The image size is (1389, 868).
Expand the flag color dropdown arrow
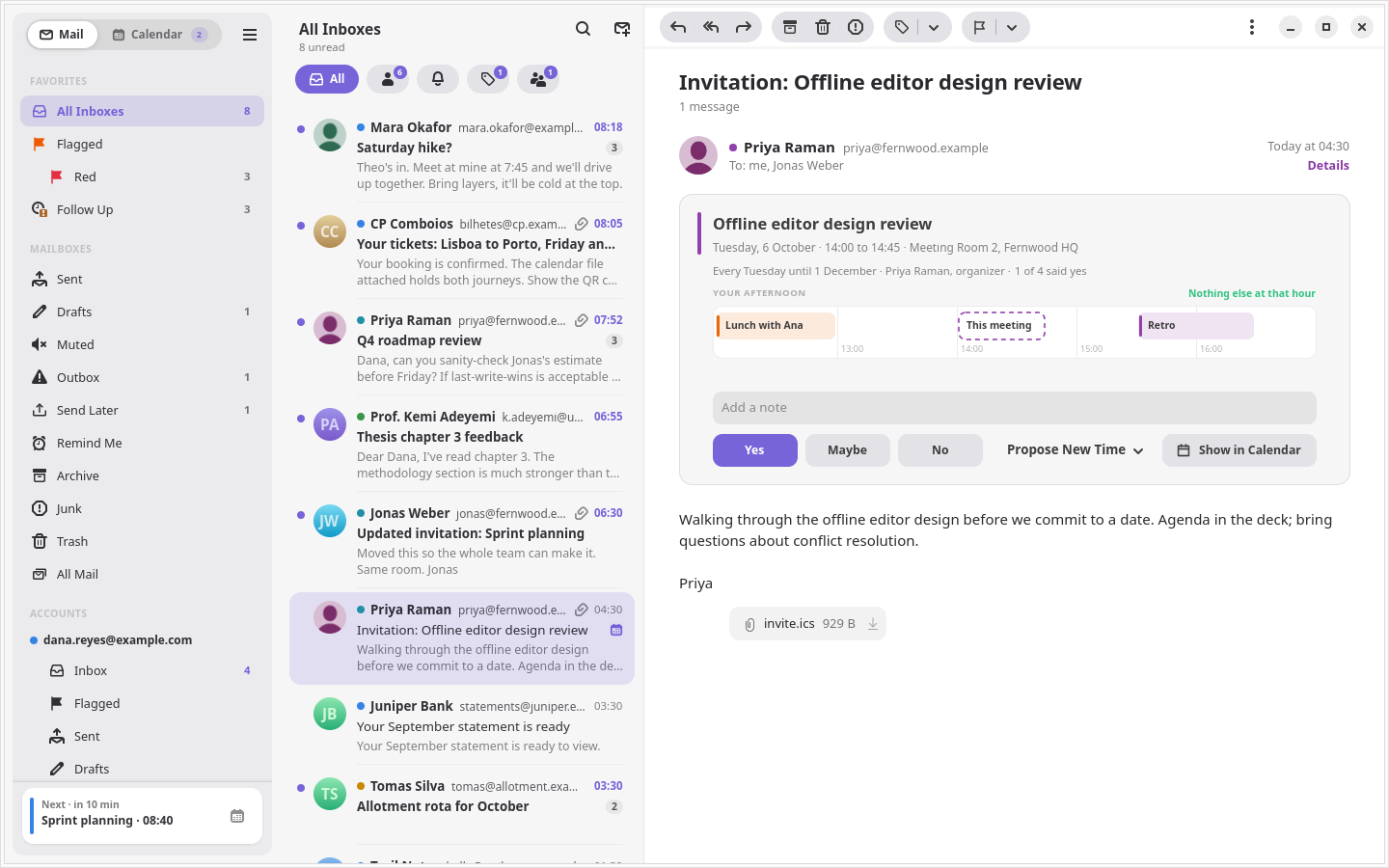1012,27
